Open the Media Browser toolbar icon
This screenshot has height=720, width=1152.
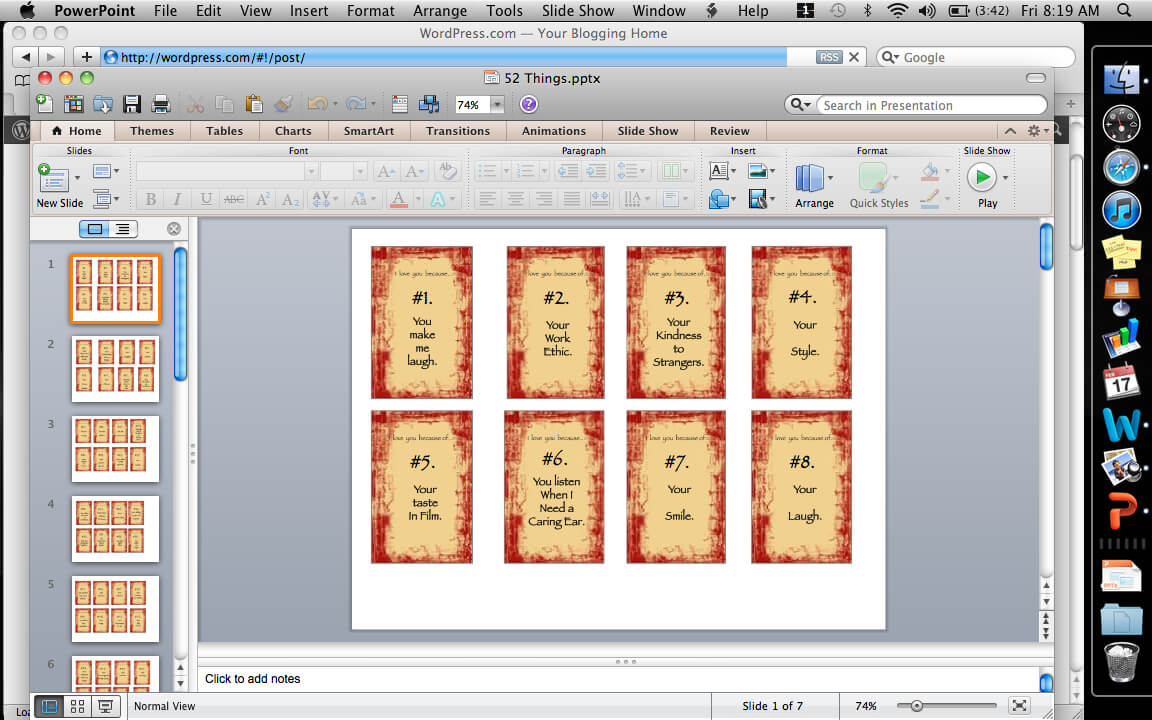tap(429, 104)
